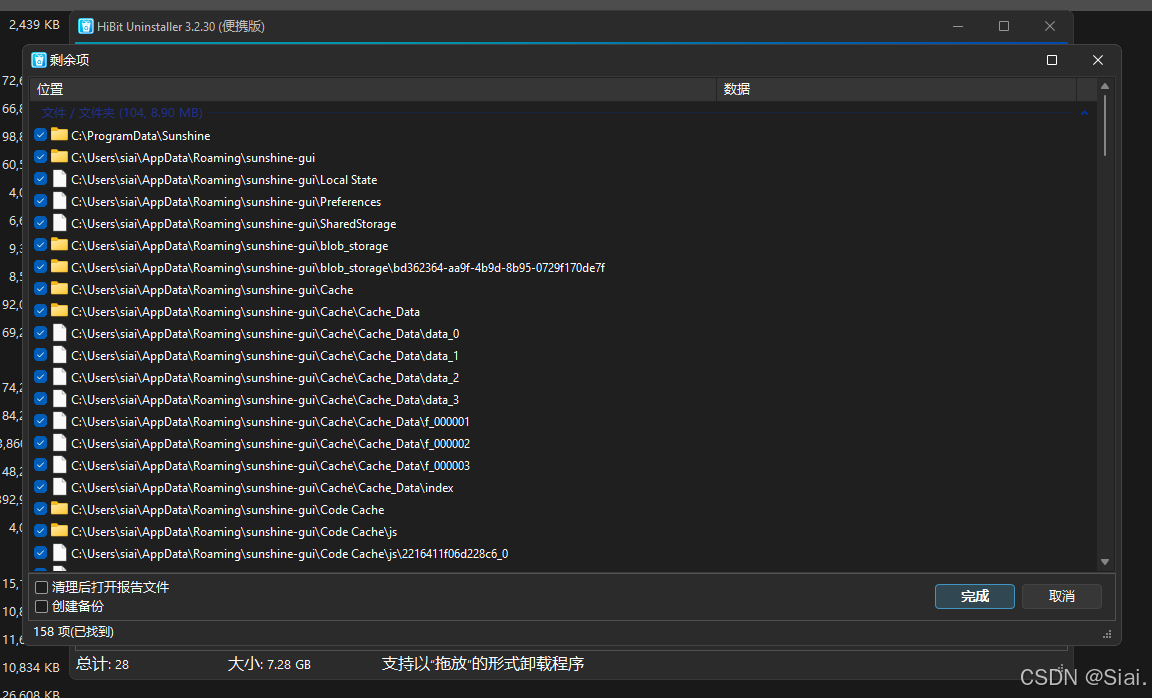
Task: Maximize the 剩余项 dialog
Action: (1052, 60)
